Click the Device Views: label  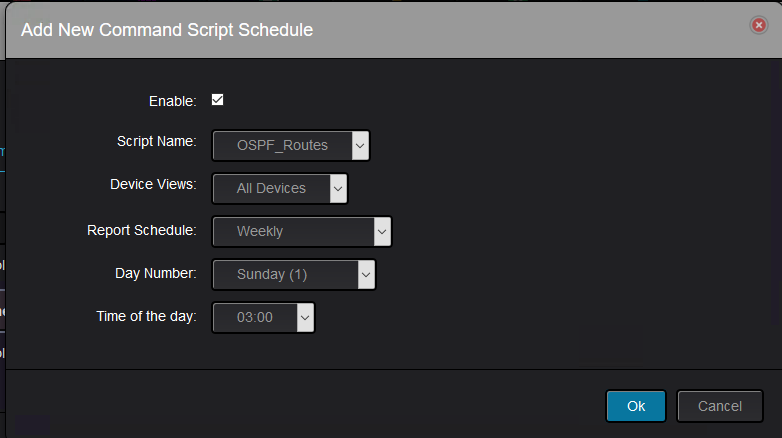point(153,185)
